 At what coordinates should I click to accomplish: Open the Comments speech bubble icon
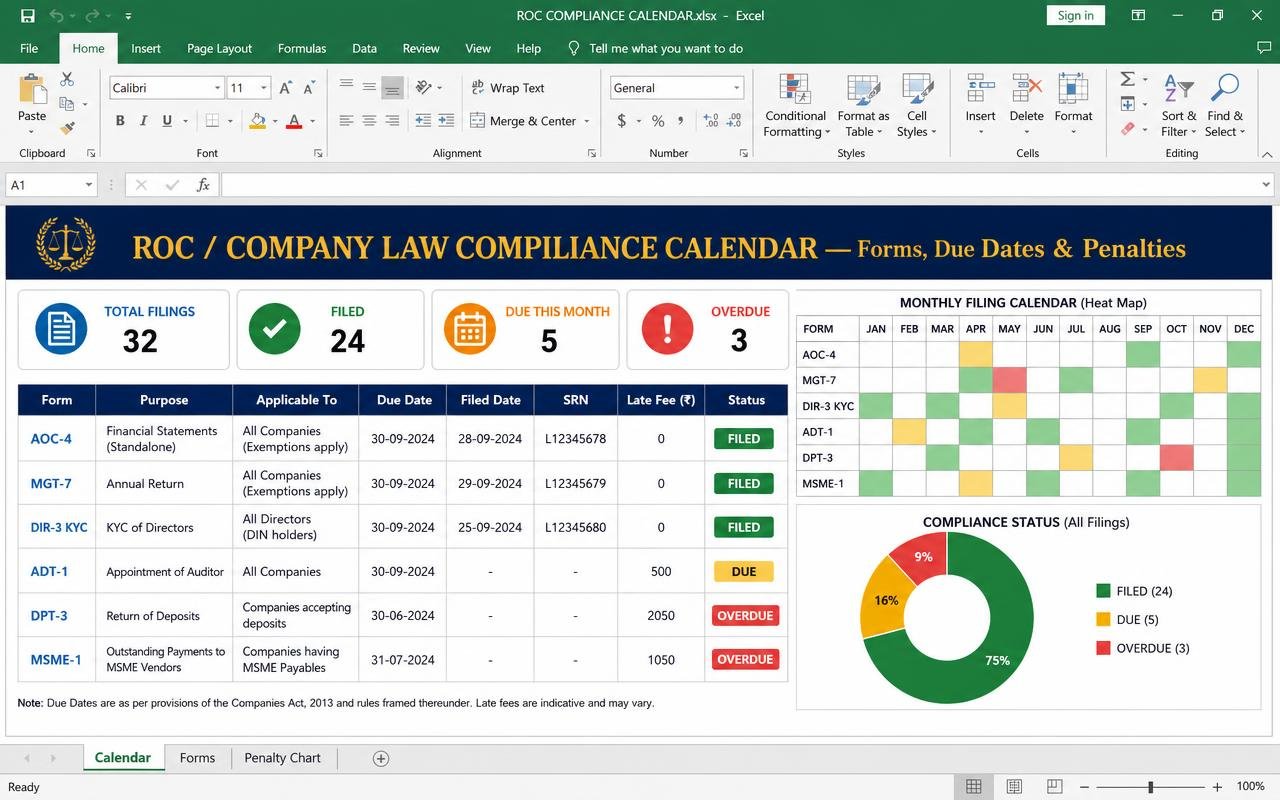coord(1264,48)
